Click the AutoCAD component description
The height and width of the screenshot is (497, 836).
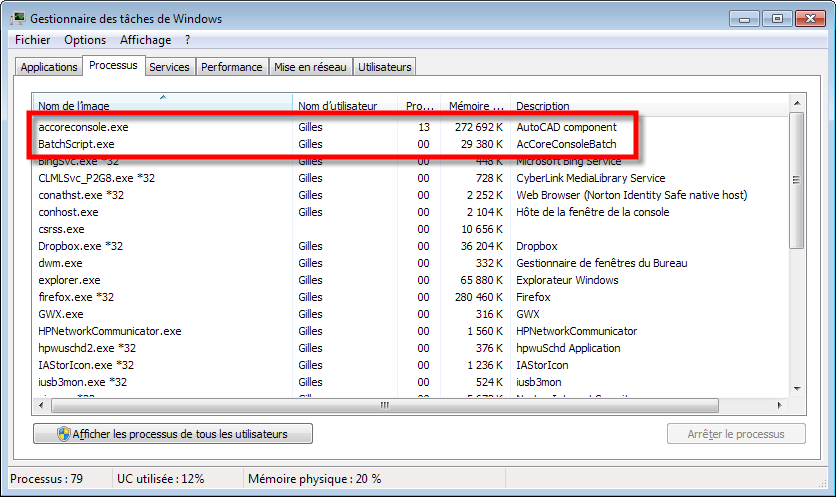pos(566,127)
